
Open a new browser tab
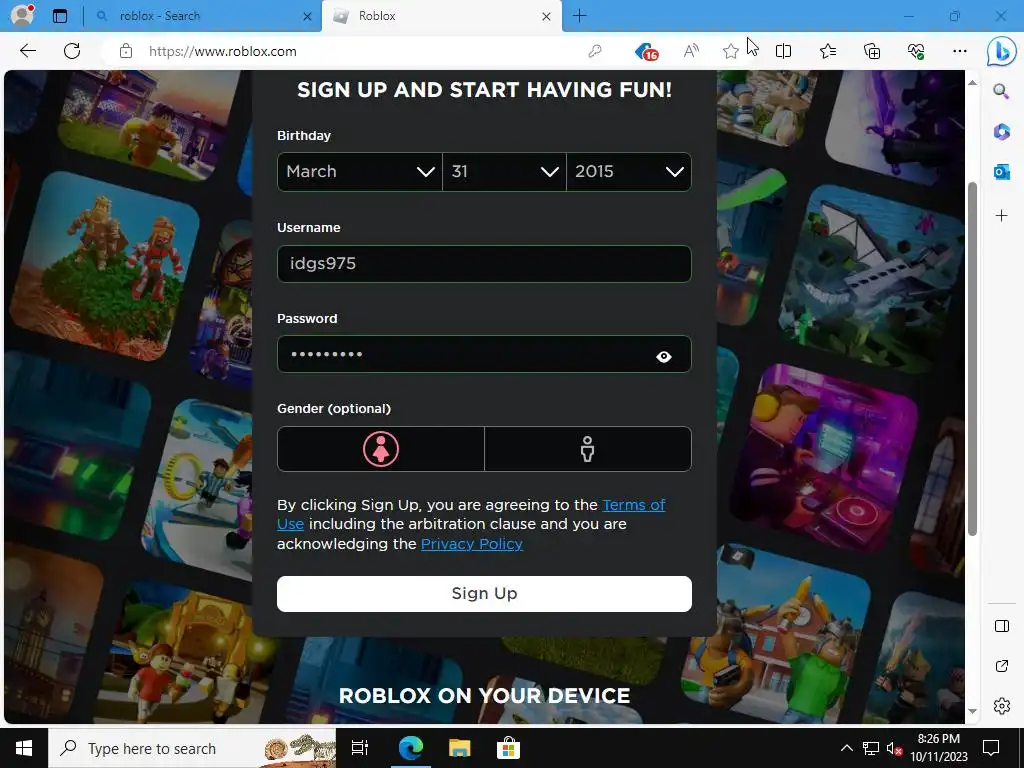(x=579, y=16)
